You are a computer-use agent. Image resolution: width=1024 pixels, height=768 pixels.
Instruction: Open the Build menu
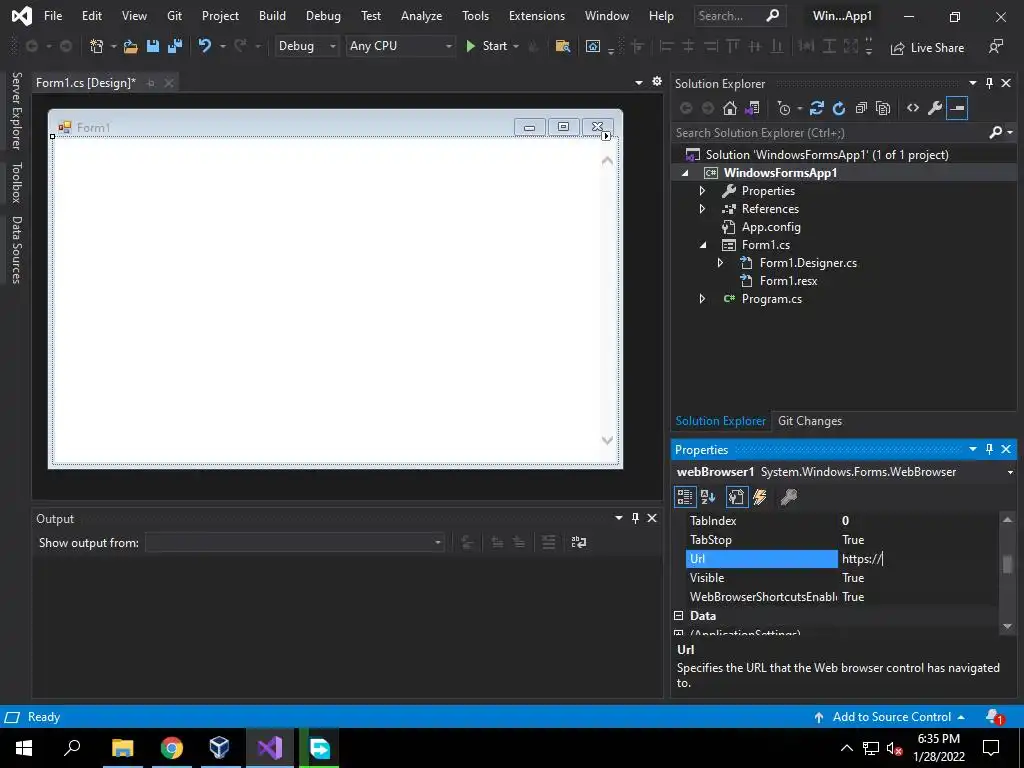(272, 16)
